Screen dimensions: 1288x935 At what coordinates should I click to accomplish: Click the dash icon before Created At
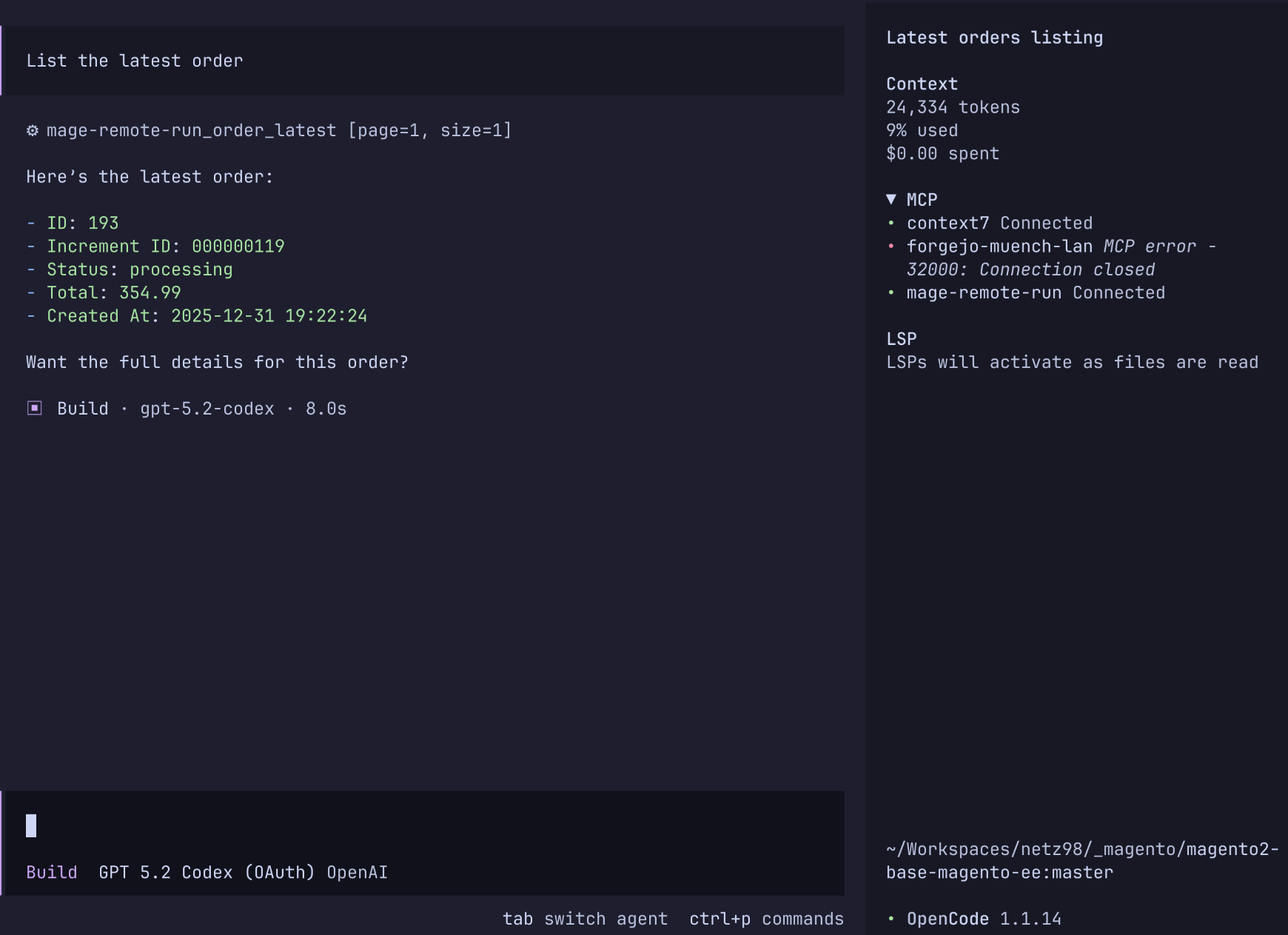point(30,315)
